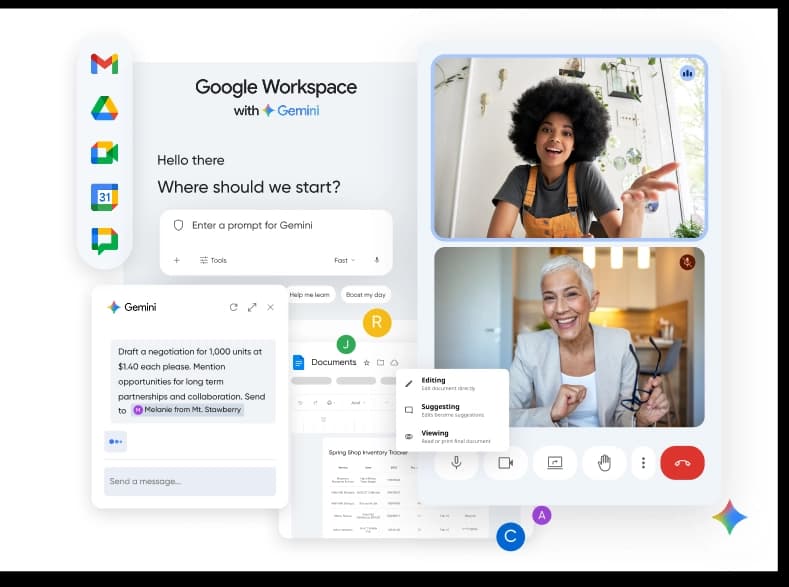Image resolution: width=789 pixels, height=587 pixels.
Task: Click the purple A collaborator avatar
Action: point(542,515)
